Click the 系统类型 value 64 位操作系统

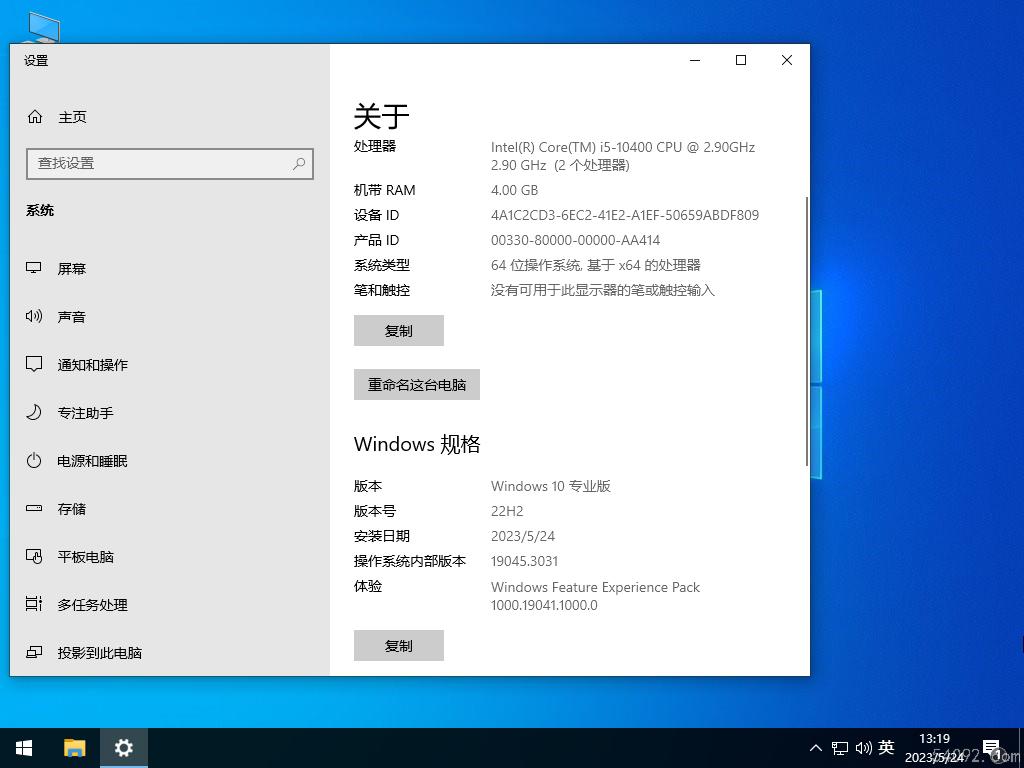[595, 265]
